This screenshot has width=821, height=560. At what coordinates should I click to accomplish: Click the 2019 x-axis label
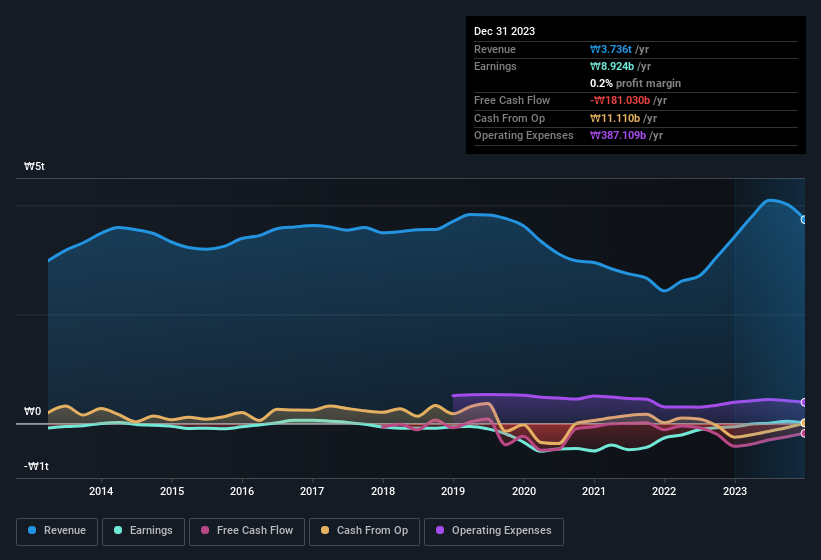click(x=453, y=491)
